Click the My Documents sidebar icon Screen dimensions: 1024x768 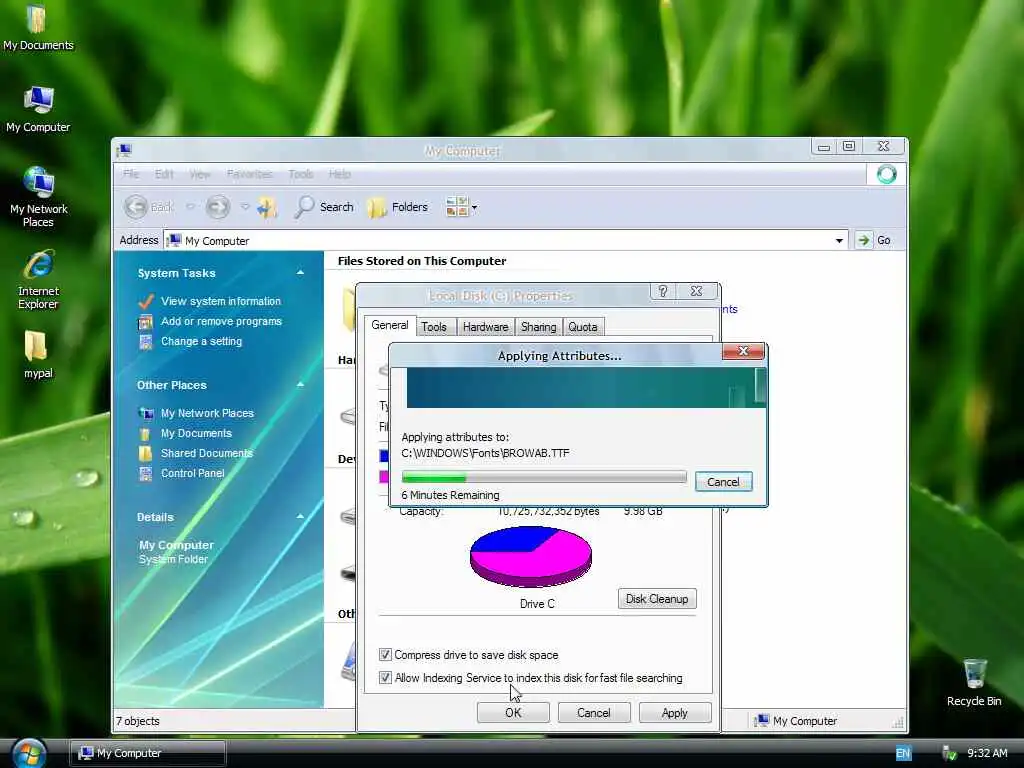click(146, 434)
